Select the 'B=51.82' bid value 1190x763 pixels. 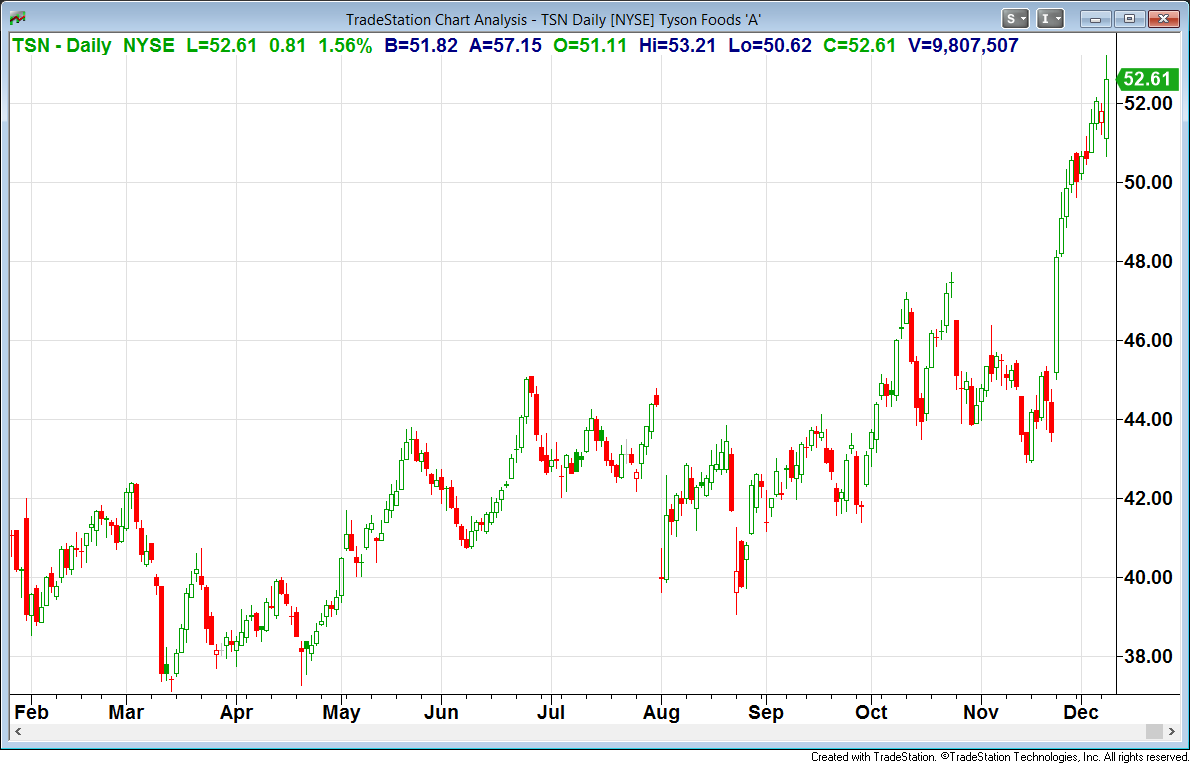(421, 46)
